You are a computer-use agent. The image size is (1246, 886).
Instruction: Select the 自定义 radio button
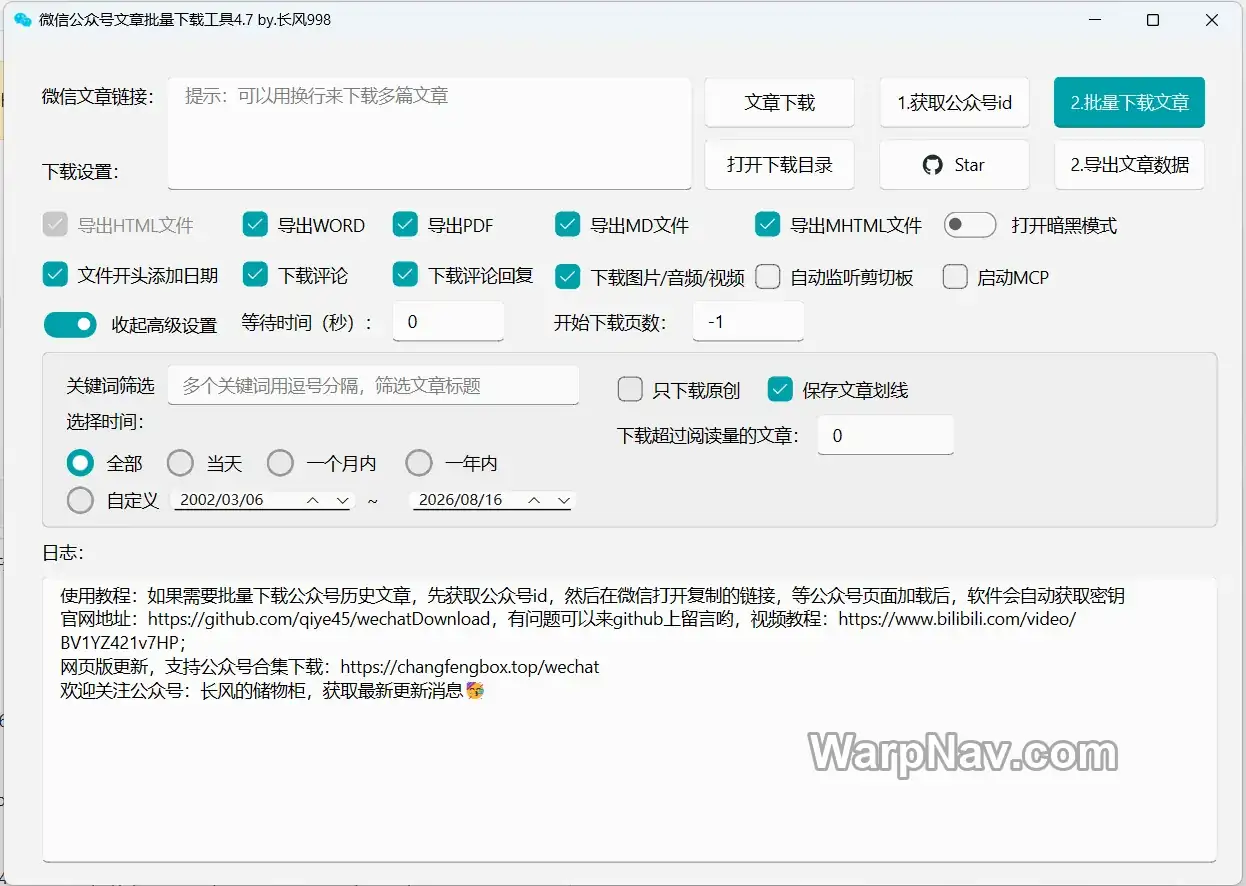(80, 500)
